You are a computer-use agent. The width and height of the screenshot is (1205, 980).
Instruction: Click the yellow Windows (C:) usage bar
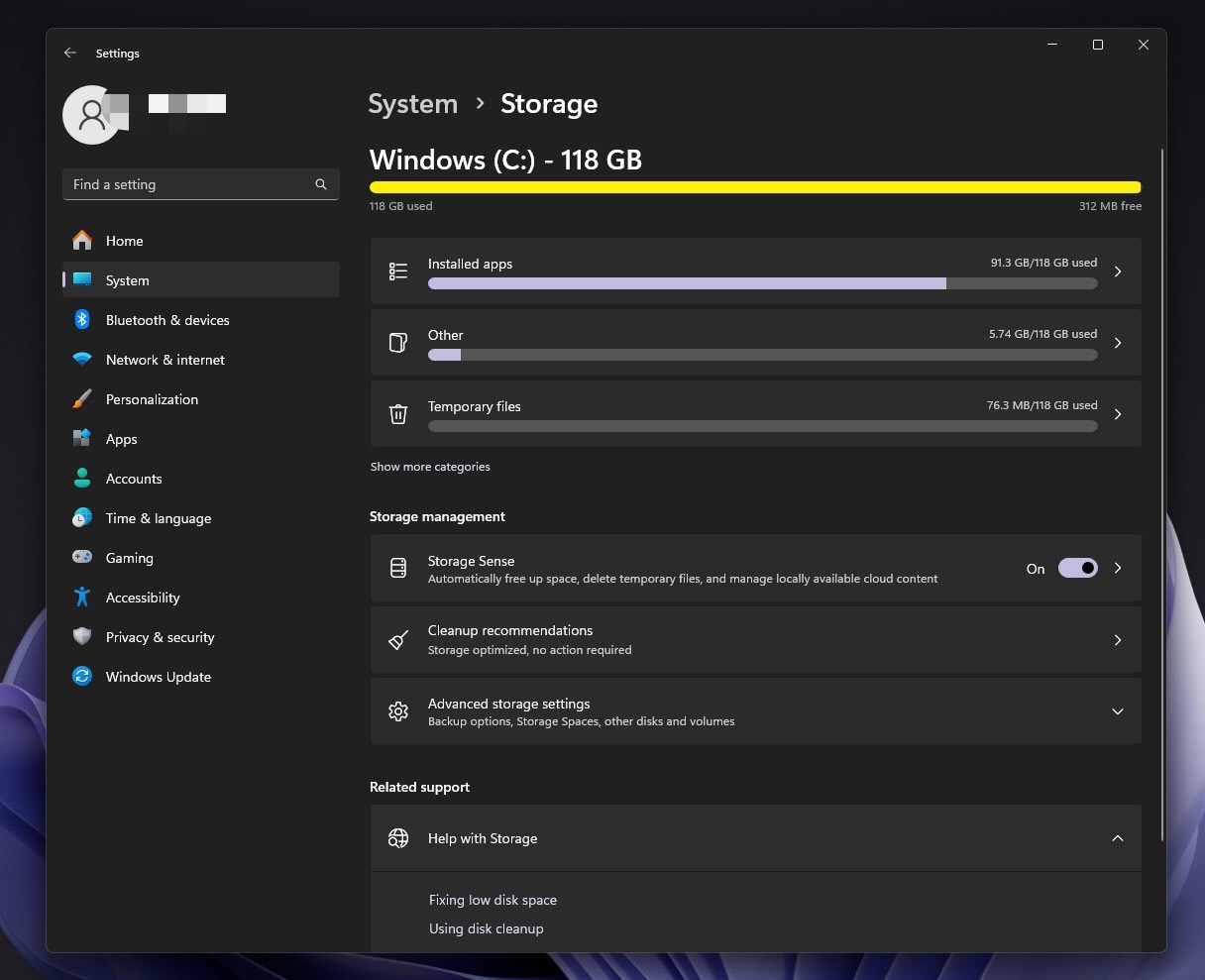point(755,187)
